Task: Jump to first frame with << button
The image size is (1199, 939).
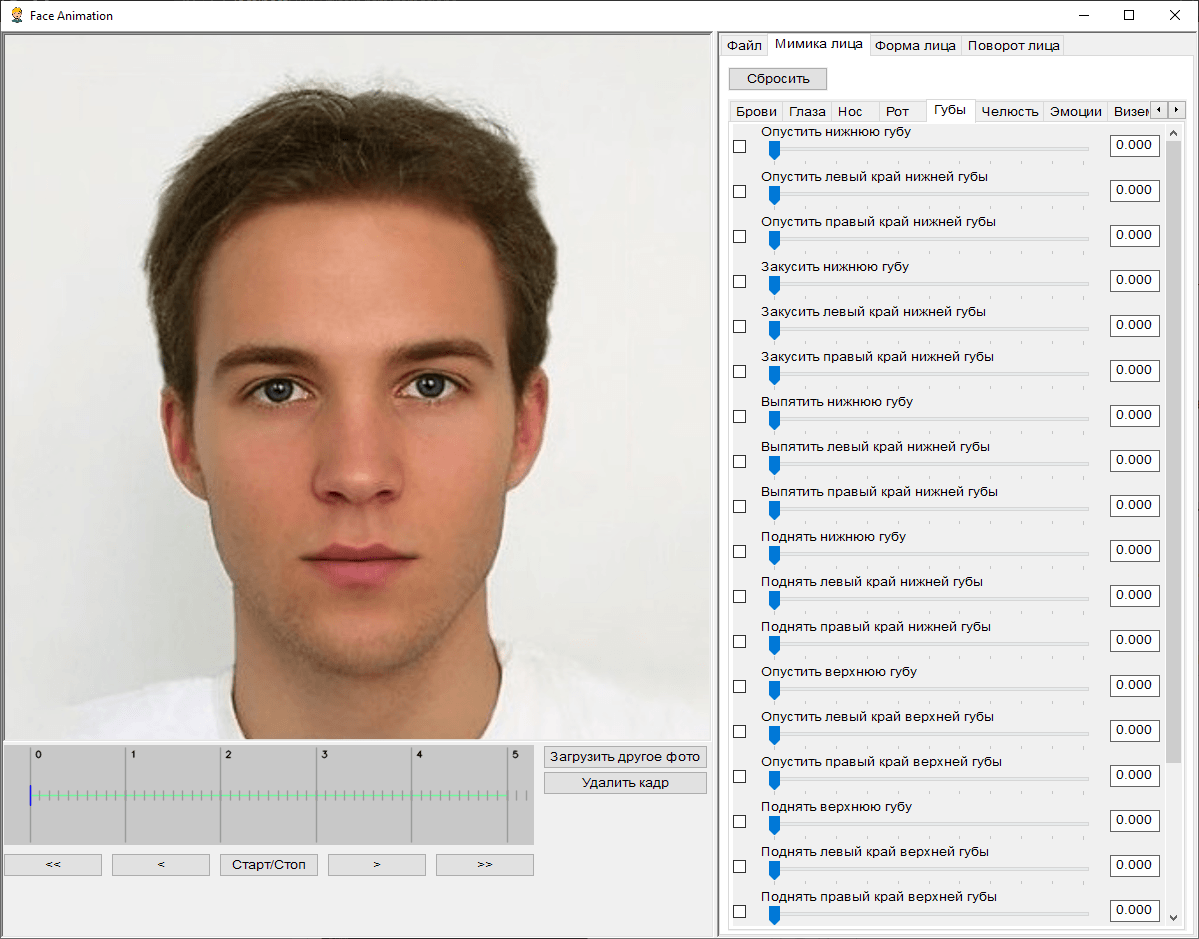Action: tap(53, 865)
